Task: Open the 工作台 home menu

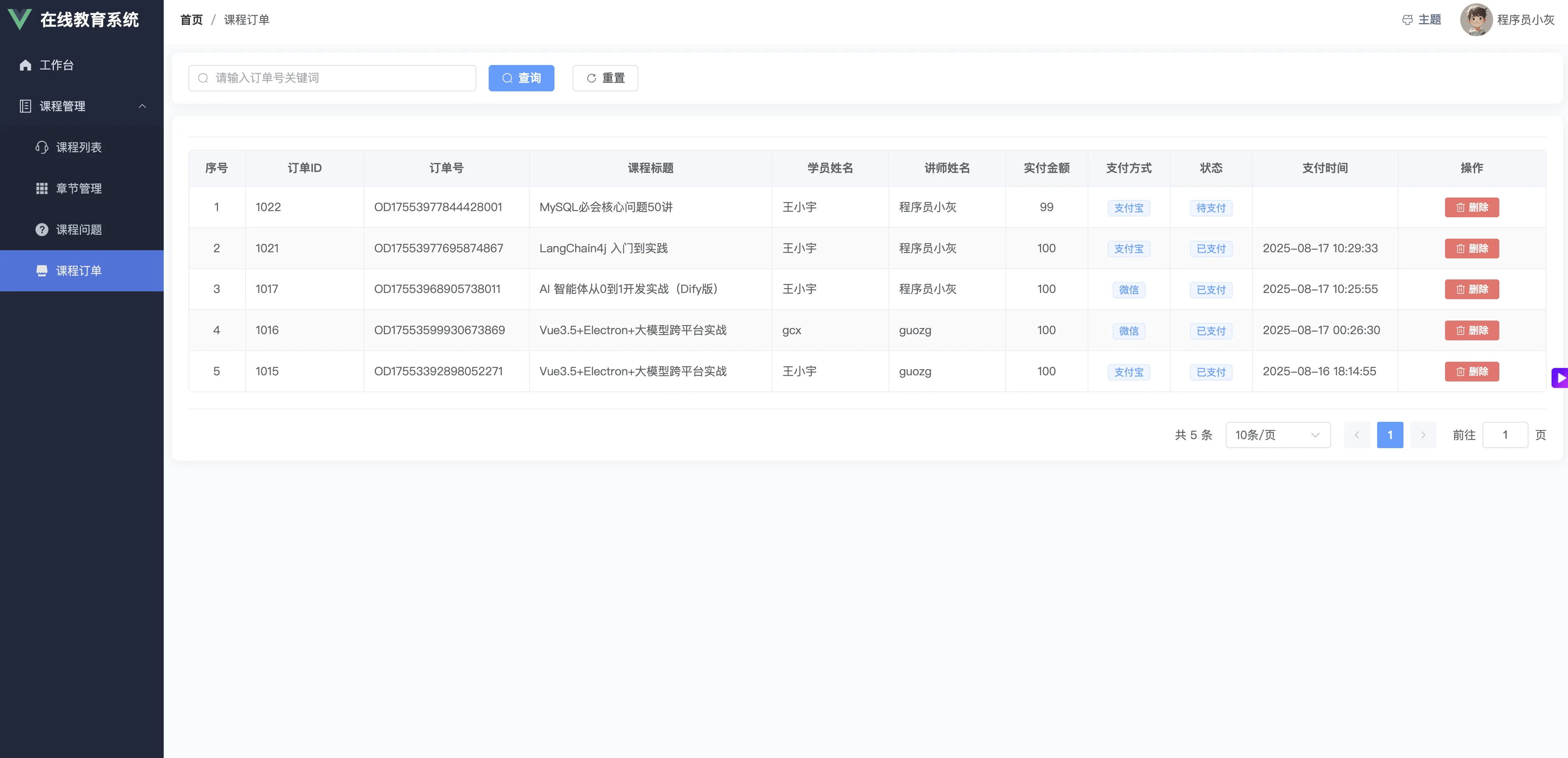Action: pos(56,65)
